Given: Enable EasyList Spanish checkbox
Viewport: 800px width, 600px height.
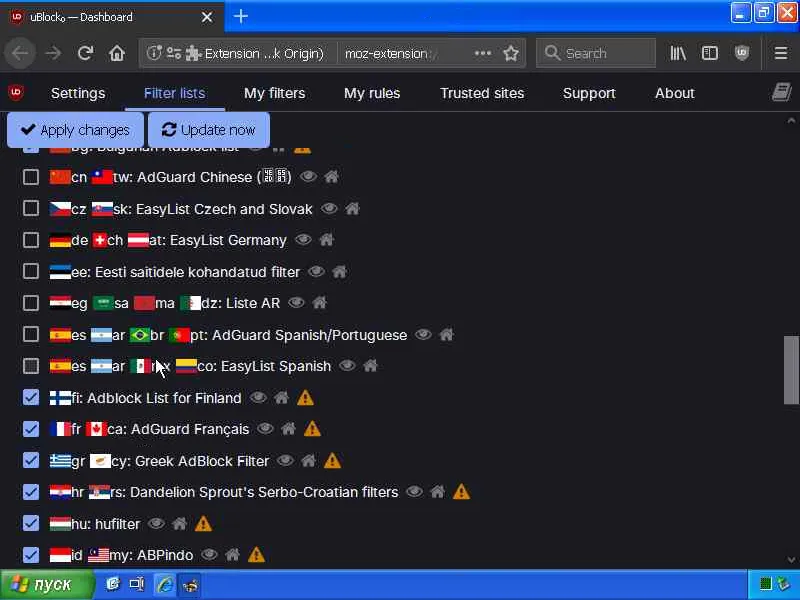Looking at the screenshot, I should (x=31, y=366).
